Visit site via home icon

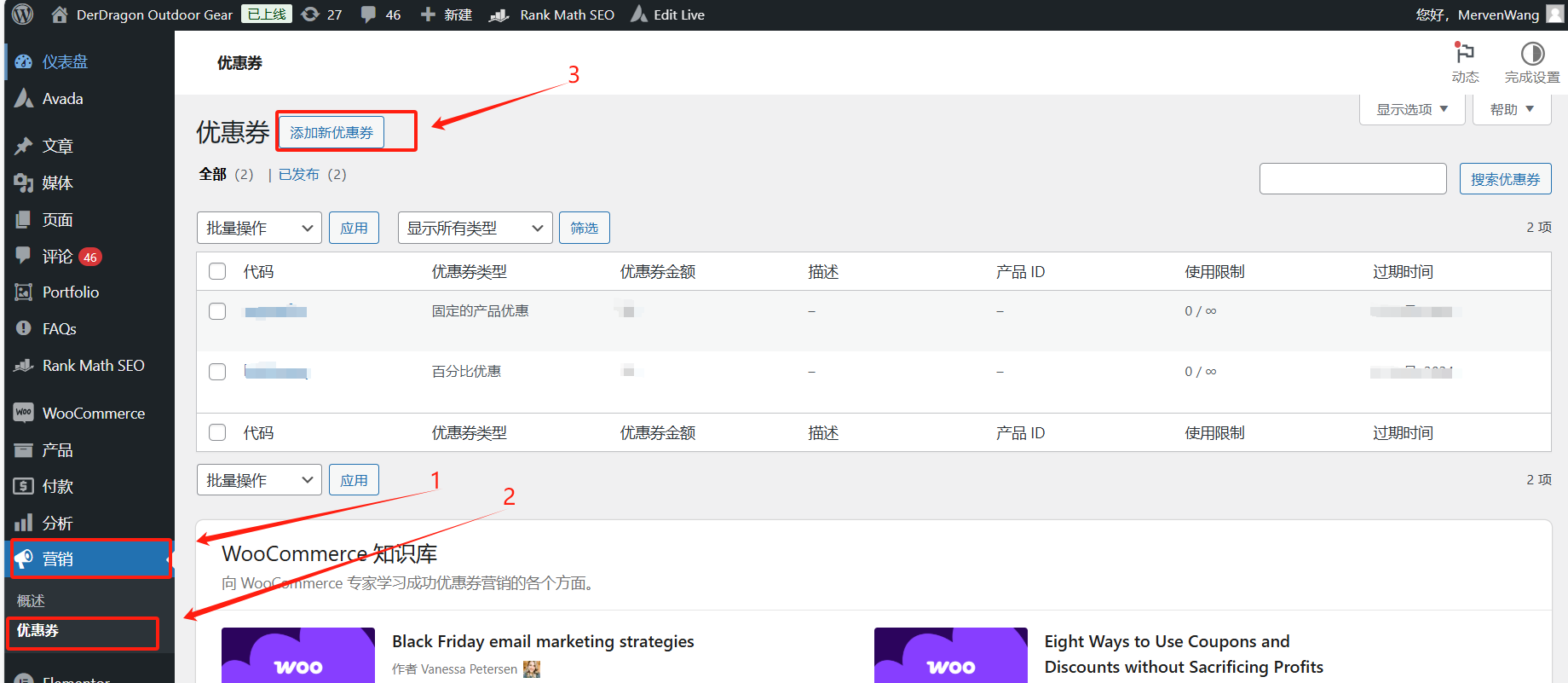tap(59, 14)
